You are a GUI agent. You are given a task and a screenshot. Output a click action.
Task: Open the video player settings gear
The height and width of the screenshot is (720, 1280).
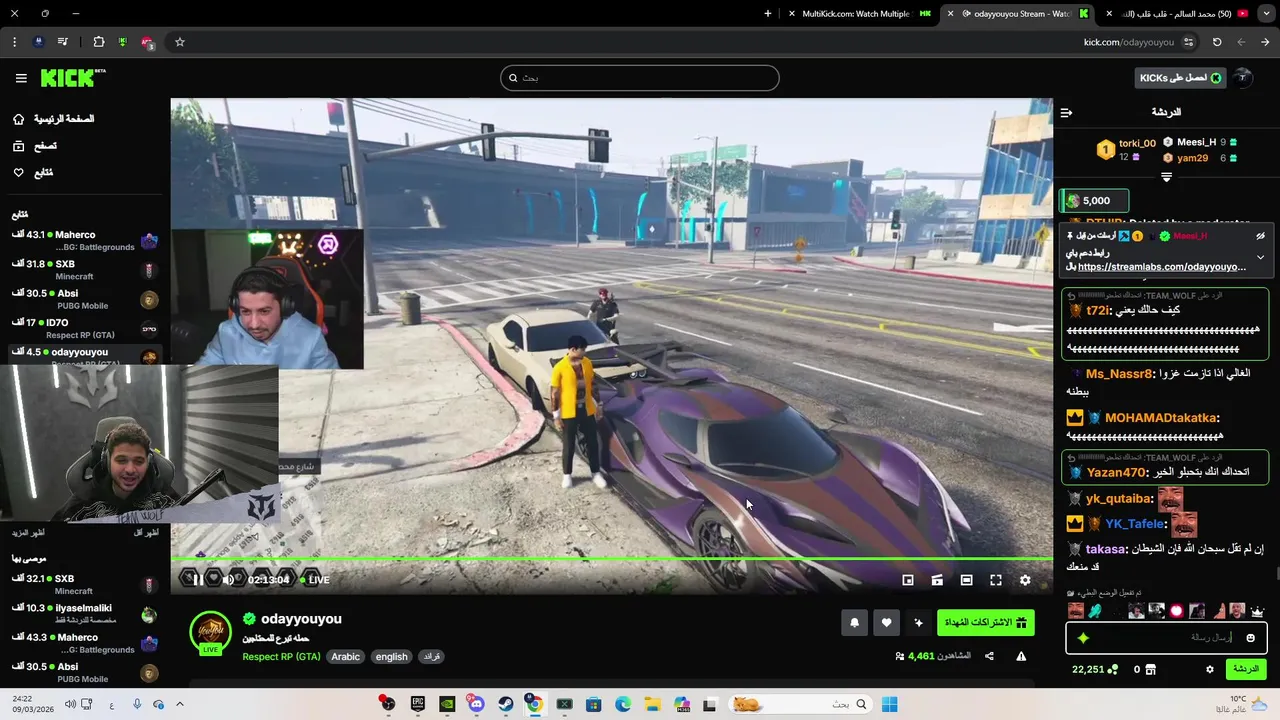[x=1025, y=580]
